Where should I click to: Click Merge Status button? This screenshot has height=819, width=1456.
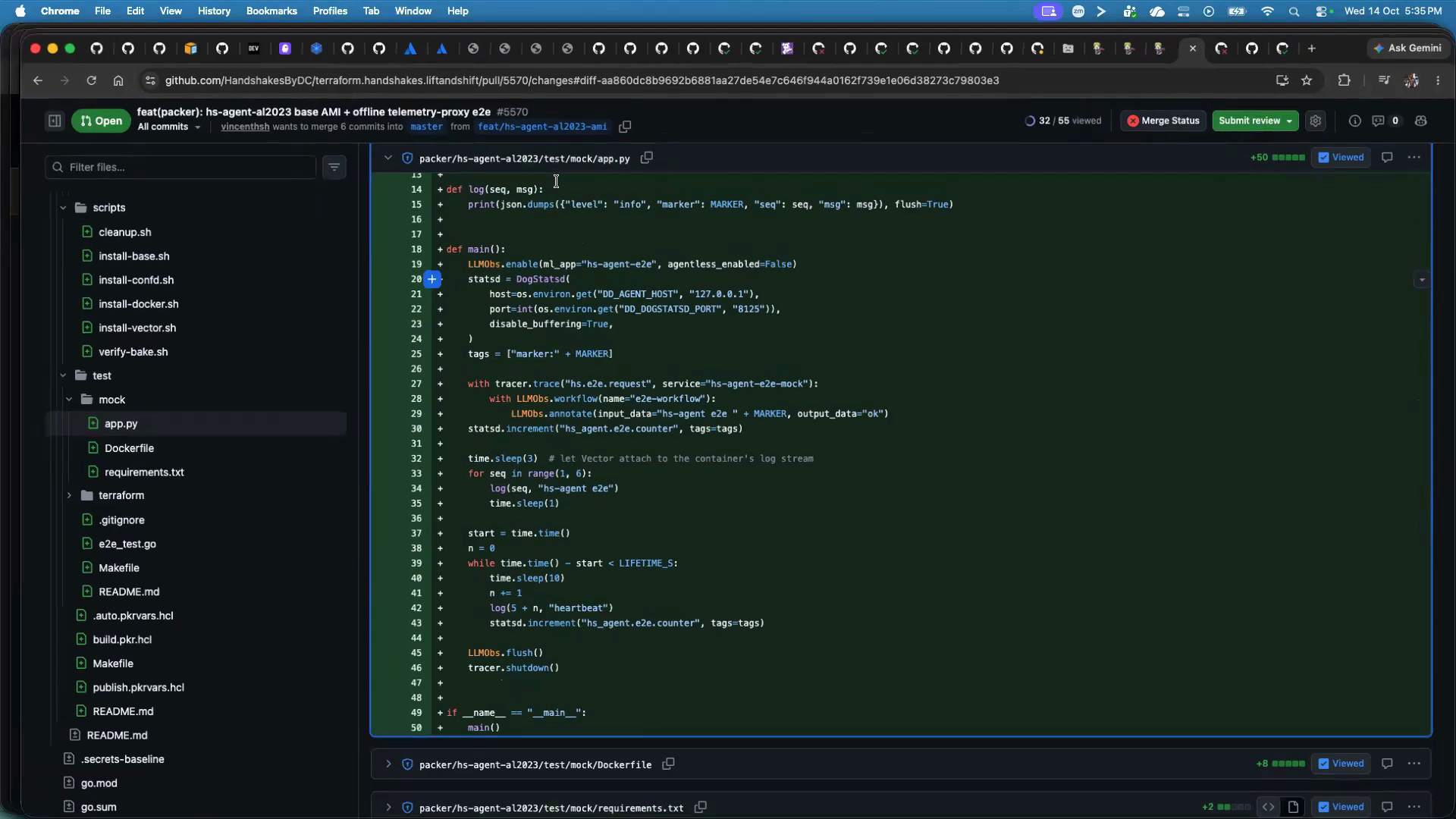[x=1163, y=121]
